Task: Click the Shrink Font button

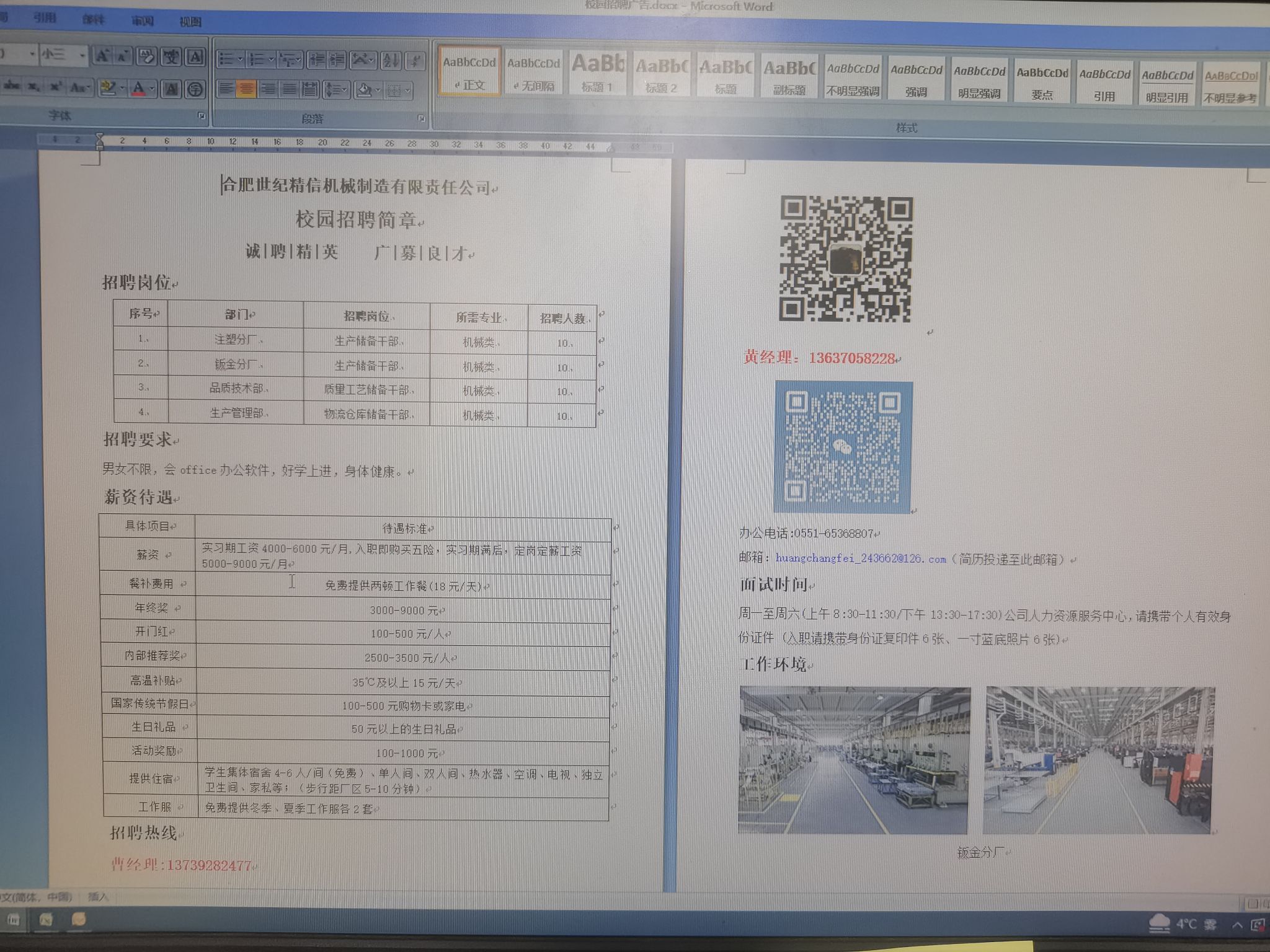Action: (x=122, y=57)
